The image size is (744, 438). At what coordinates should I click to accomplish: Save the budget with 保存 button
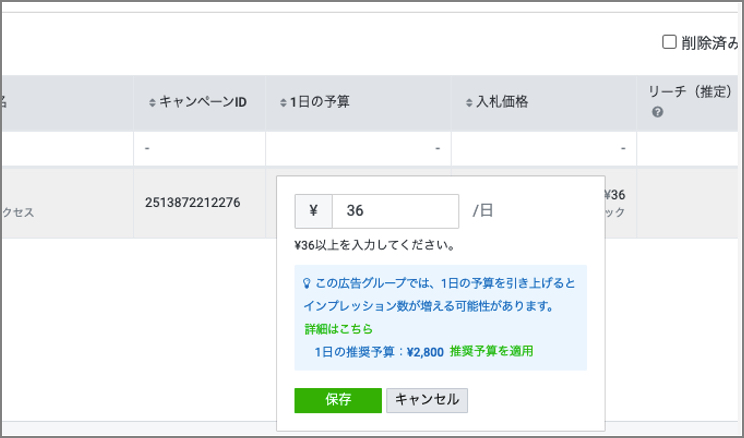(x=338, y=400)
